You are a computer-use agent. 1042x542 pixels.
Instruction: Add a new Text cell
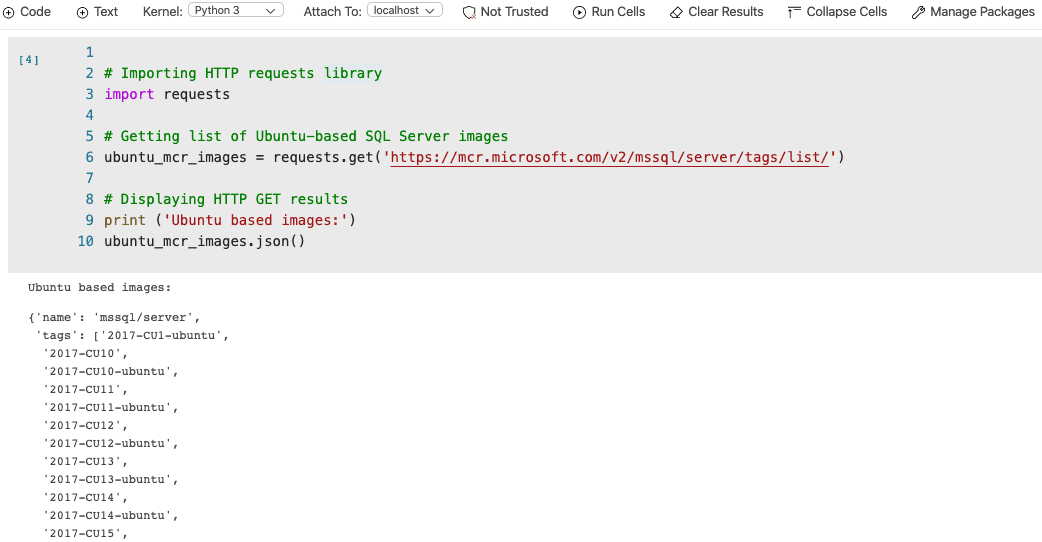pyautogui.click(x=97, y=12)
